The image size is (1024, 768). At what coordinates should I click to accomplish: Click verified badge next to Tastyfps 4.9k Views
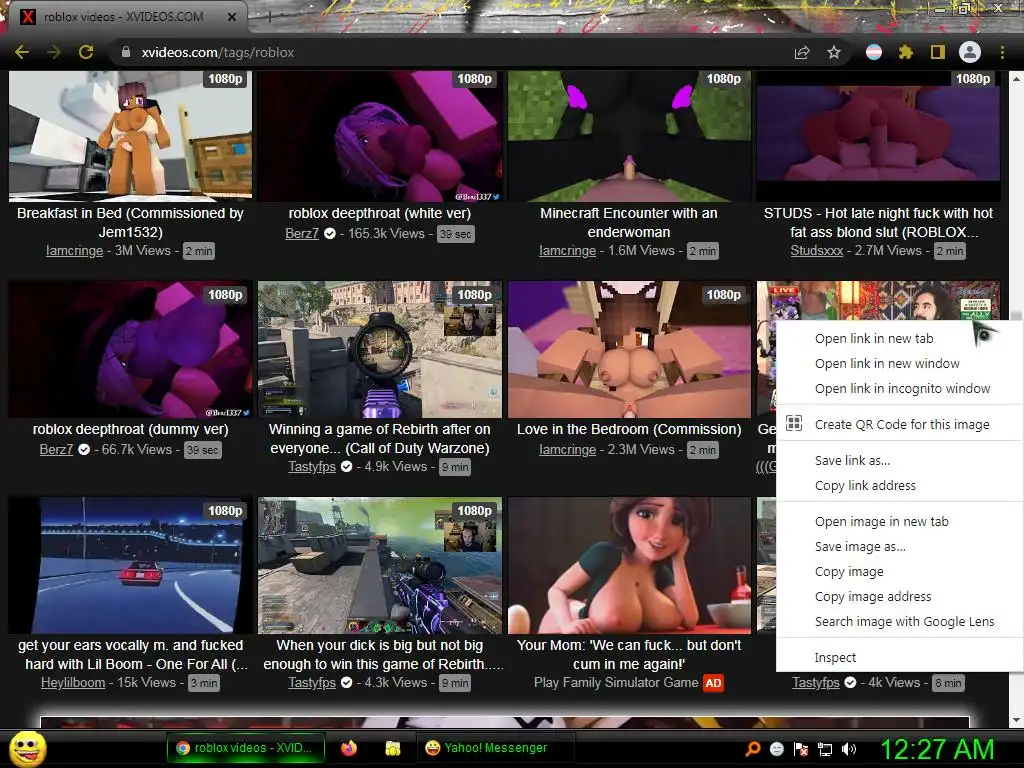pos(347,466)
